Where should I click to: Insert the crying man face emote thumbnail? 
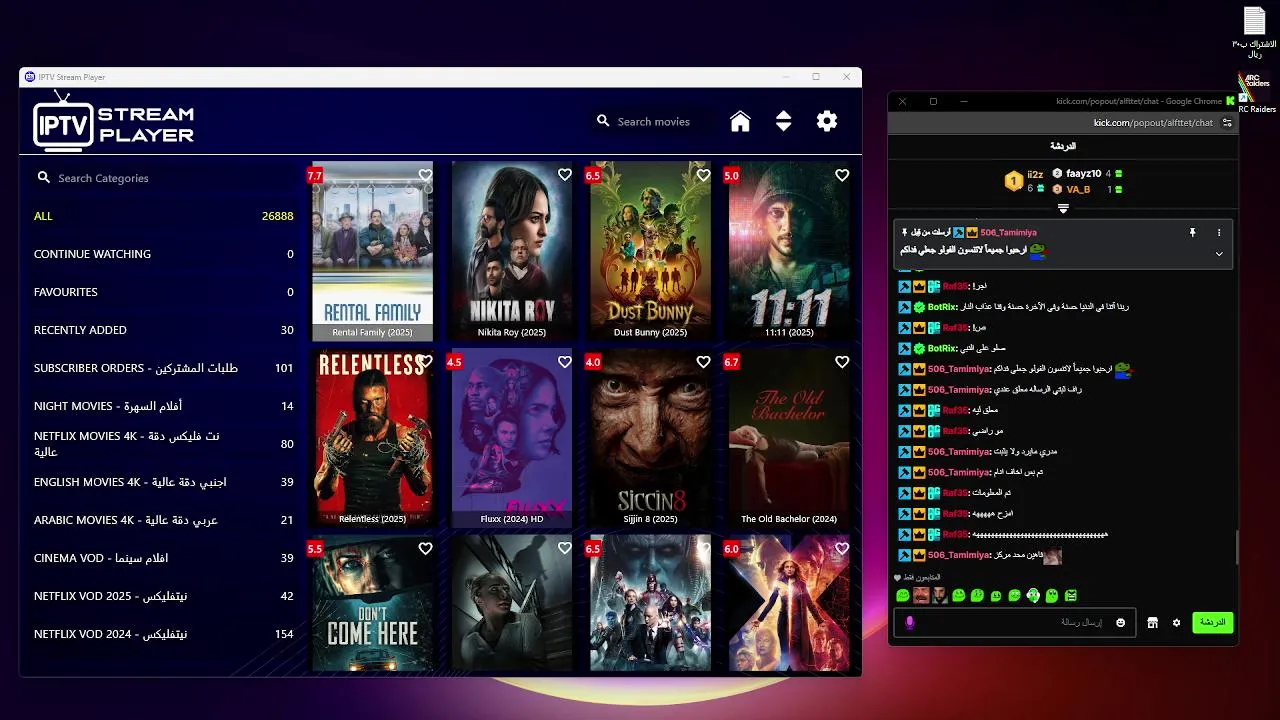pos(921,595)
